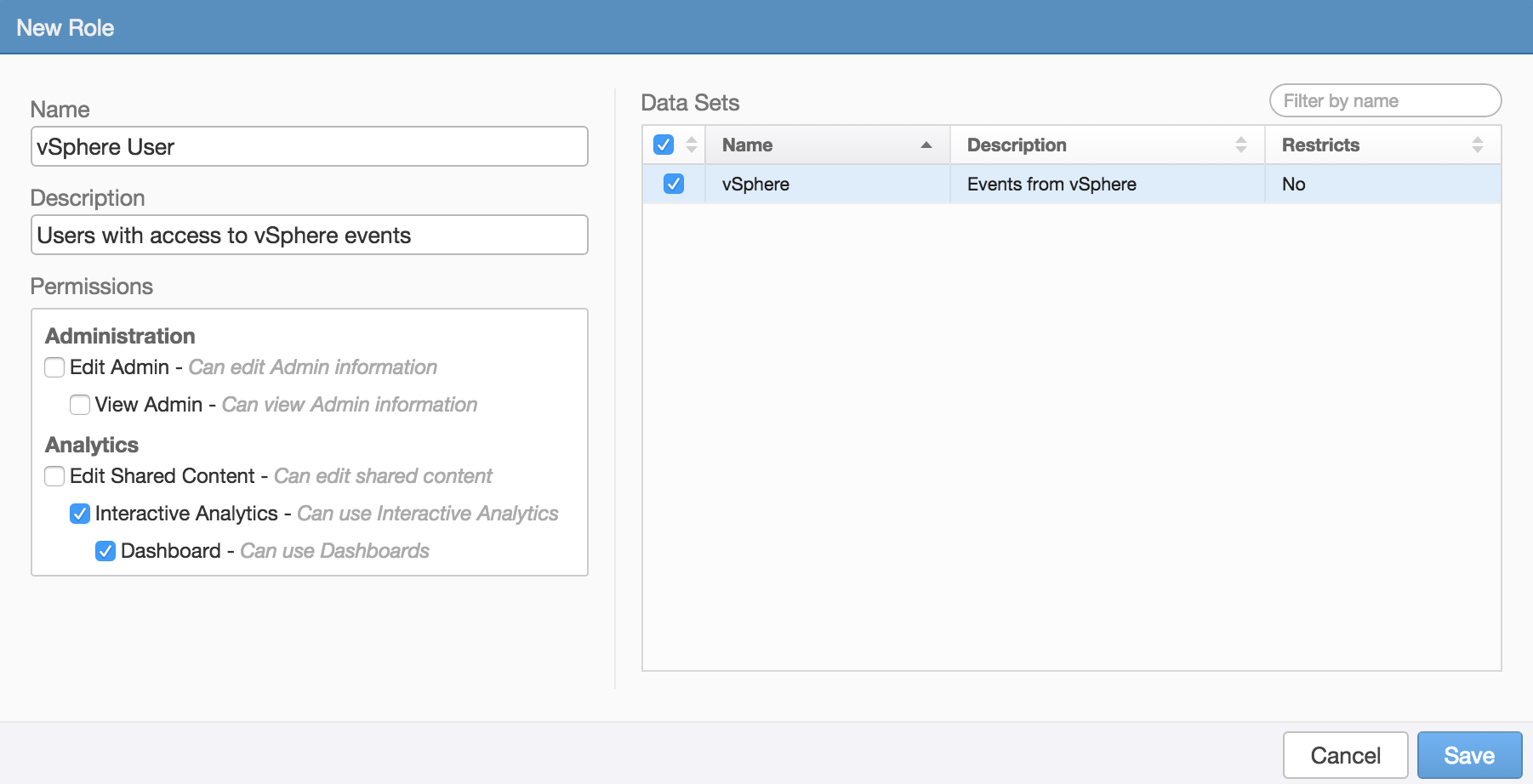Click the sort icon on the Restricts column

click(1478, 145)
